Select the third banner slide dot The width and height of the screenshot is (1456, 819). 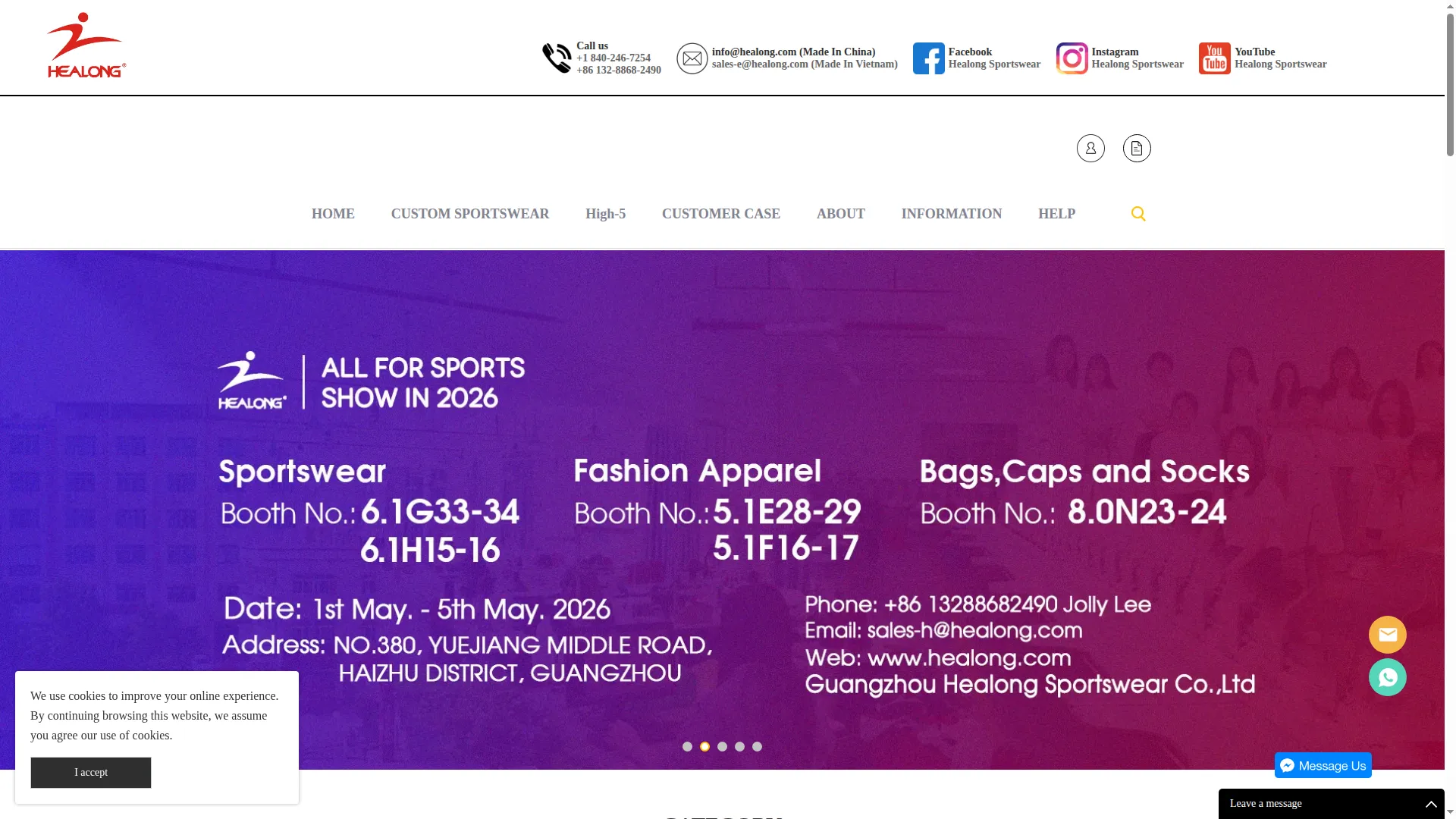(x=722, y=747)
